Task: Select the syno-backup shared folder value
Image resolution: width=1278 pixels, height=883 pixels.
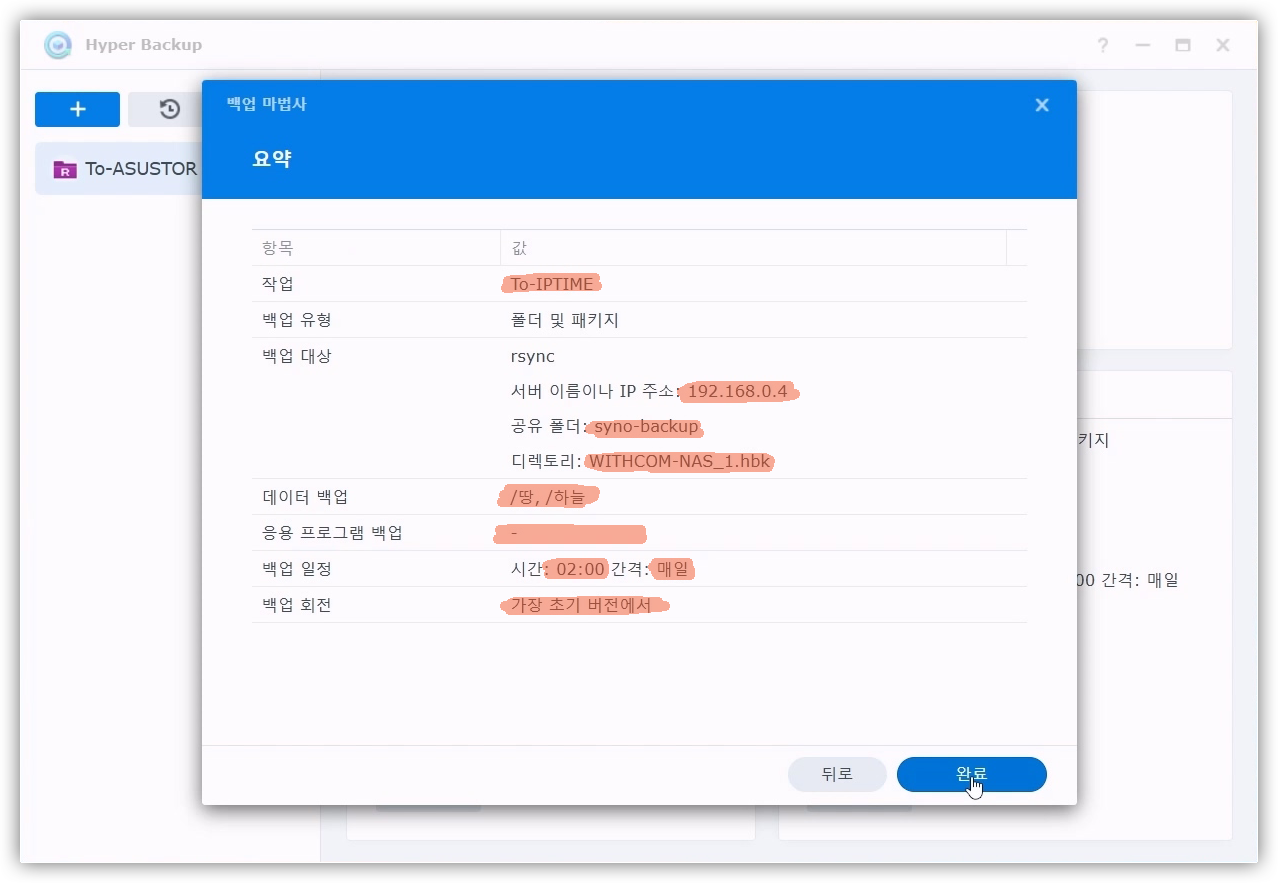Action: coord(646,427)
